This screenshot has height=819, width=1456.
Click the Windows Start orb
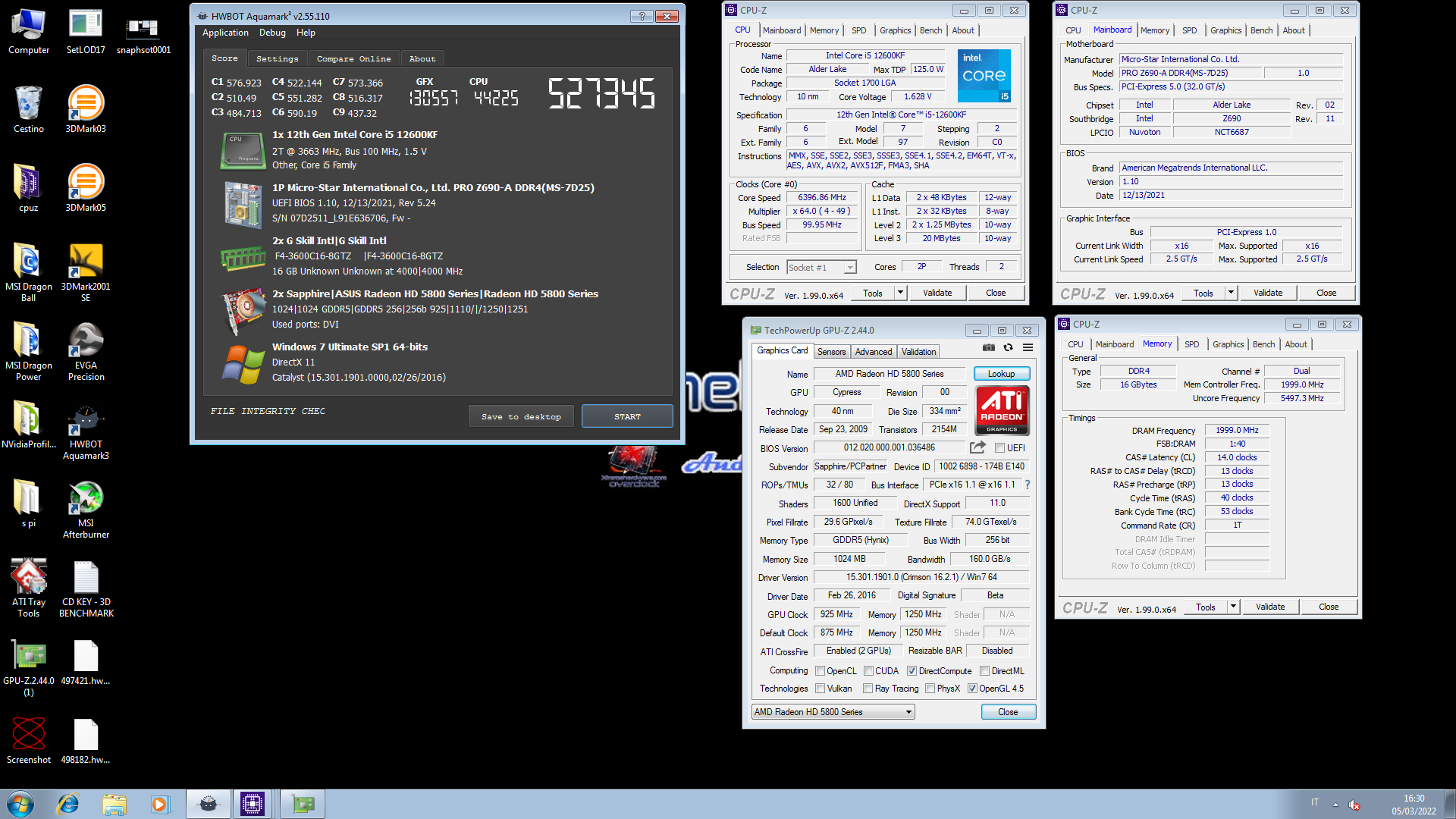click(x=20, y=804)
